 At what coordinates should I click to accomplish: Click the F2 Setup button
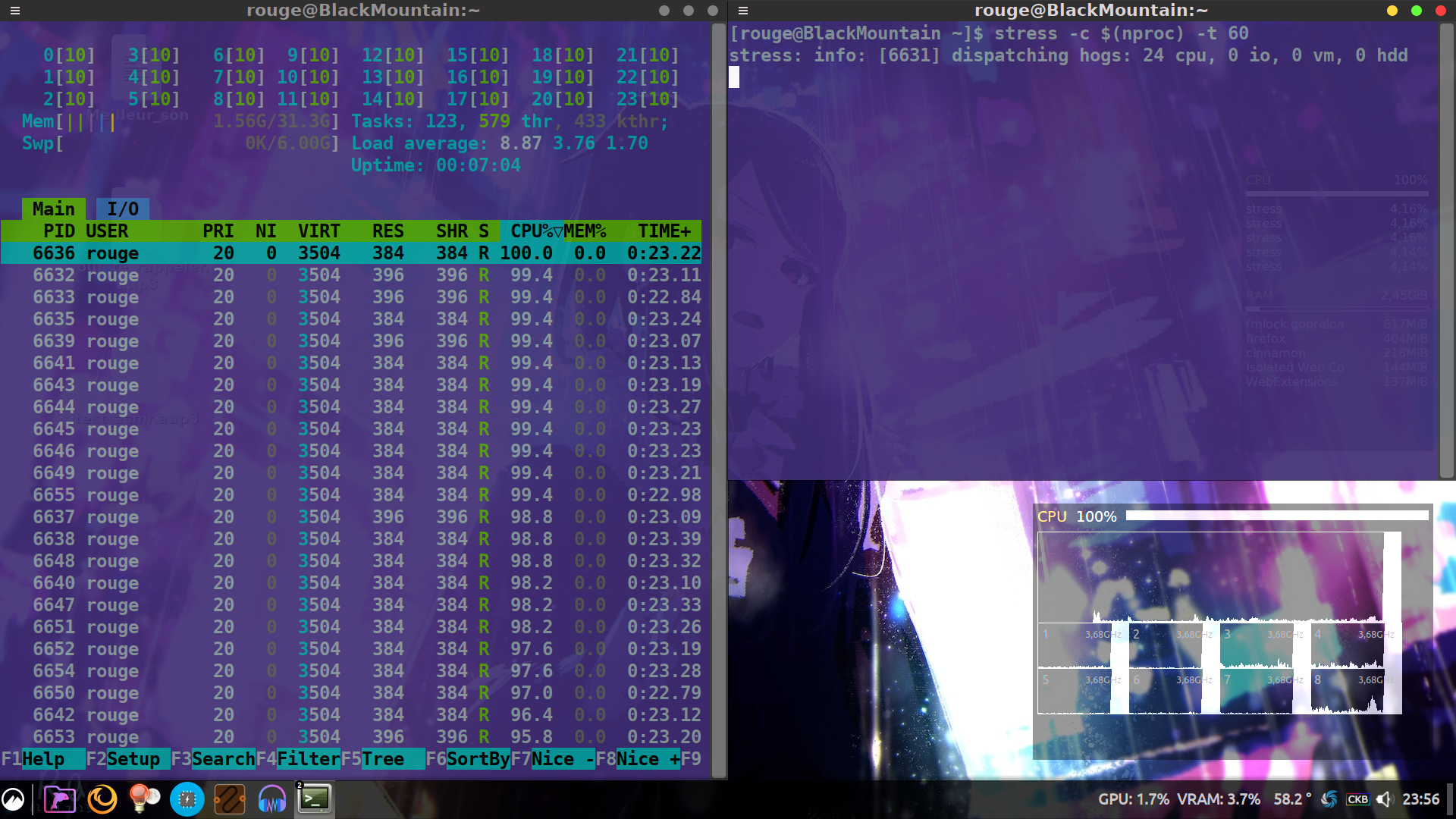pos(133,759)
